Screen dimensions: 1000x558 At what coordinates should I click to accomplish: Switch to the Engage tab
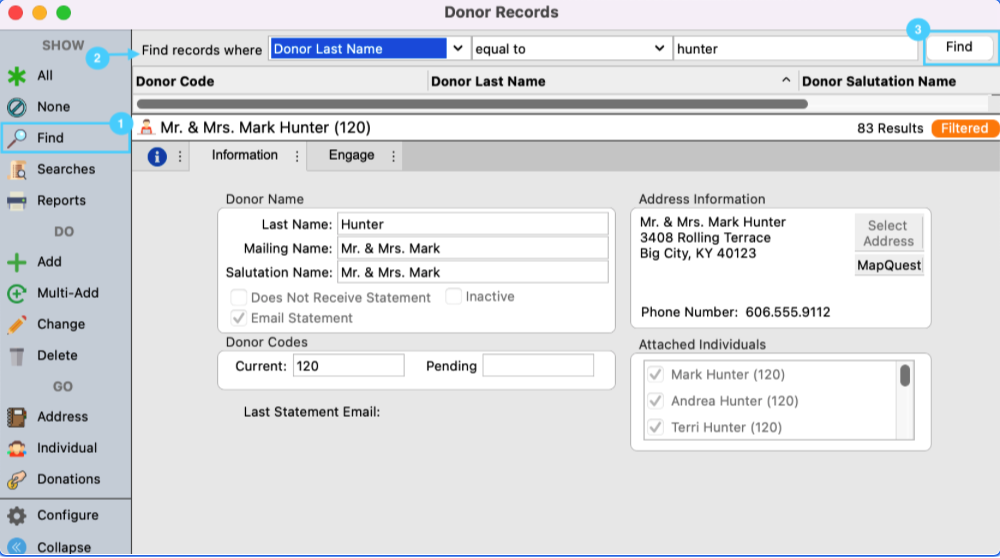coord(351,155)
